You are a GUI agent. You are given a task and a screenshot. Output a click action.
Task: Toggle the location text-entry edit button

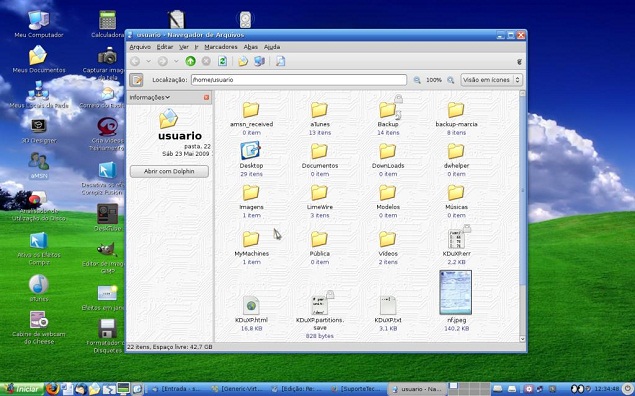coord(136,80)
